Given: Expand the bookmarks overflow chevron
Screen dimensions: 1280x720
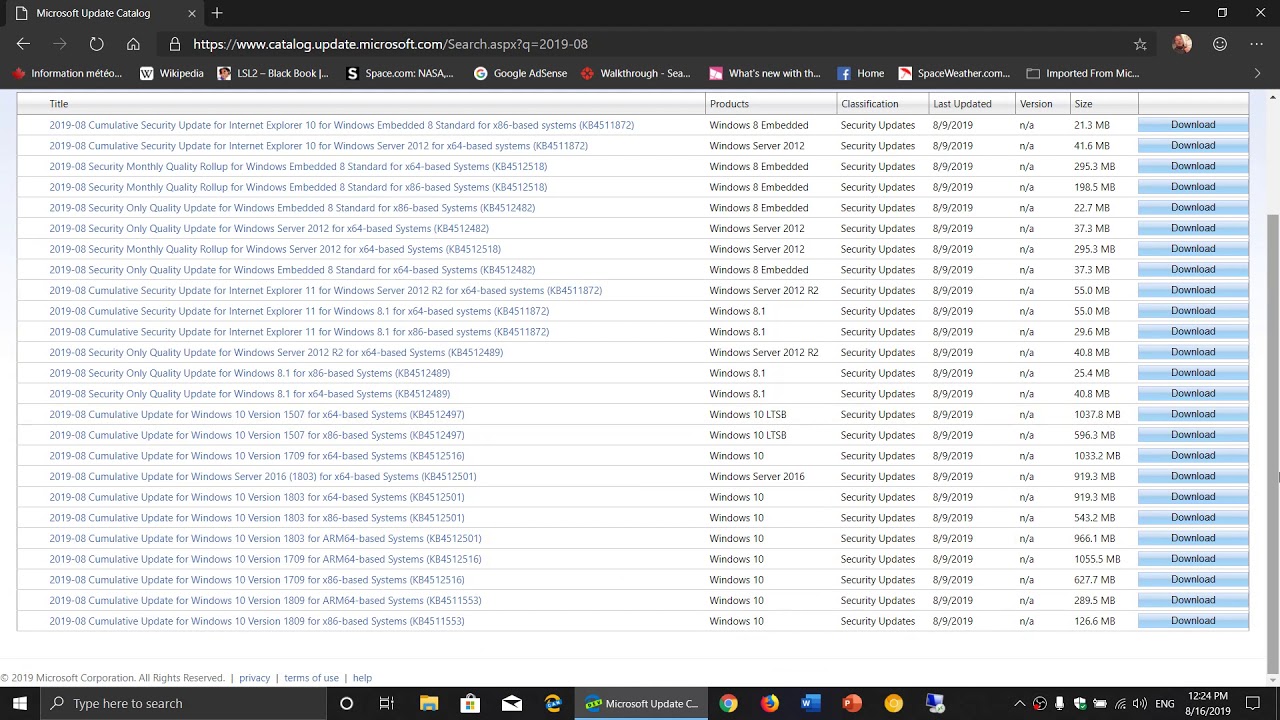Looking at the screenshot, I should coord(1257,72).
